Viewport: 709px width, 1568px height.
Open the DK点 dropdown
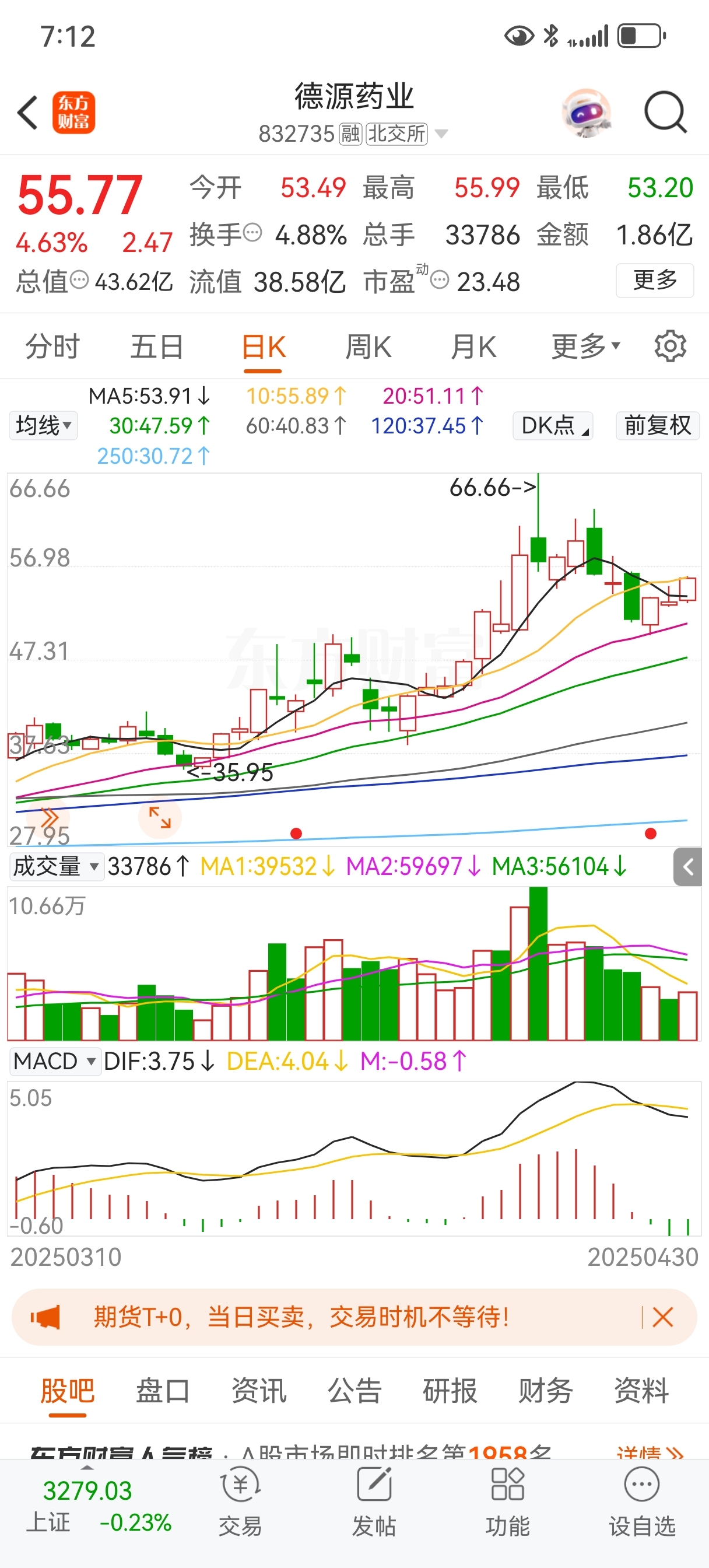[553, 425]
